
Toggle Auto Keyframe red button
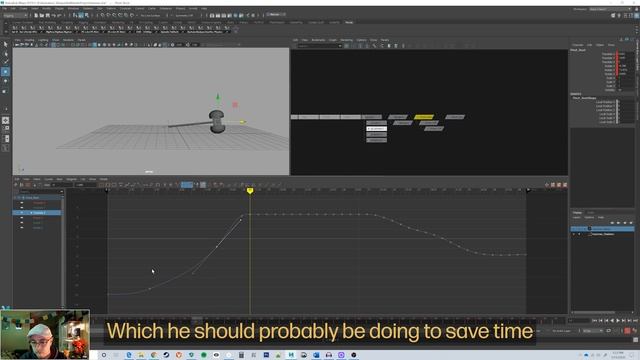(x=627, y=331)
